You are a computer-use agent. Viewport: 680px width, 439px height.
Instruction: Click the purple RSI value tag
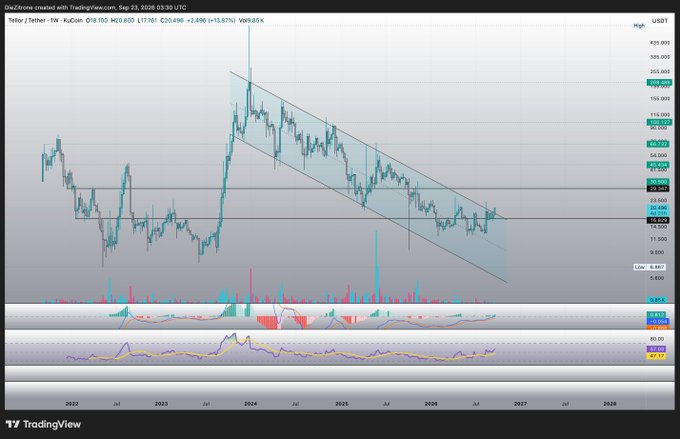pos(657,349)
